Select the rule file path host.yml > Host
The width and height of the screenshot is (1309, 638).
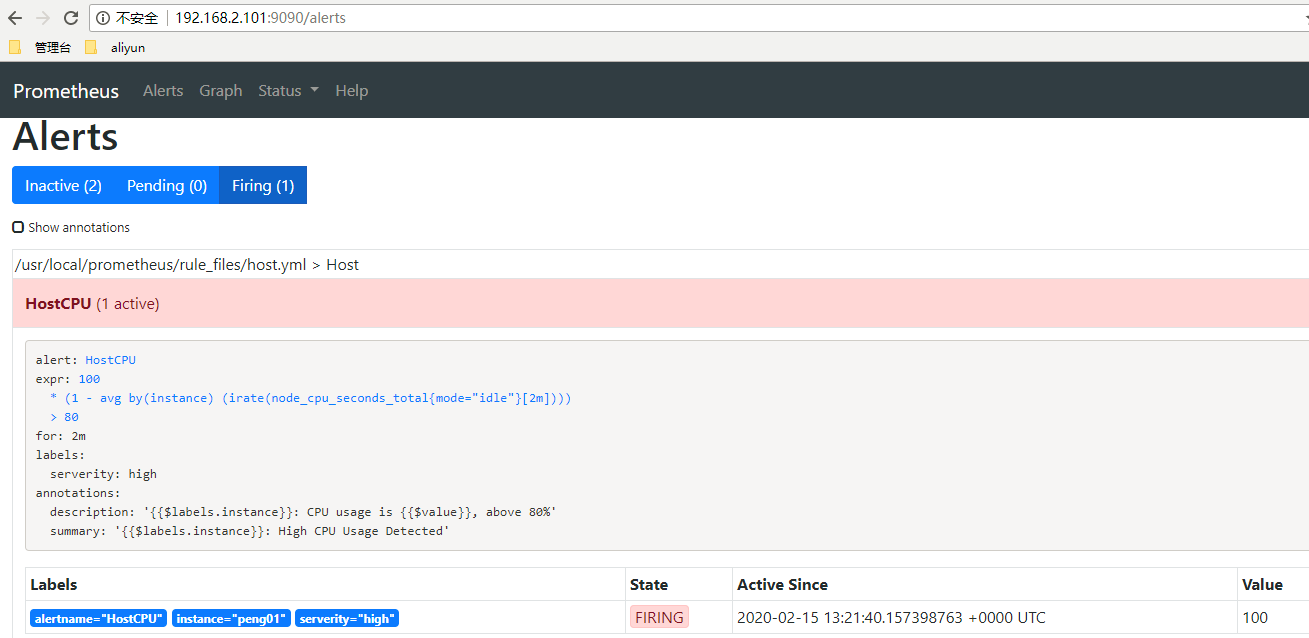pyautogui.click(x=186, y=265)
